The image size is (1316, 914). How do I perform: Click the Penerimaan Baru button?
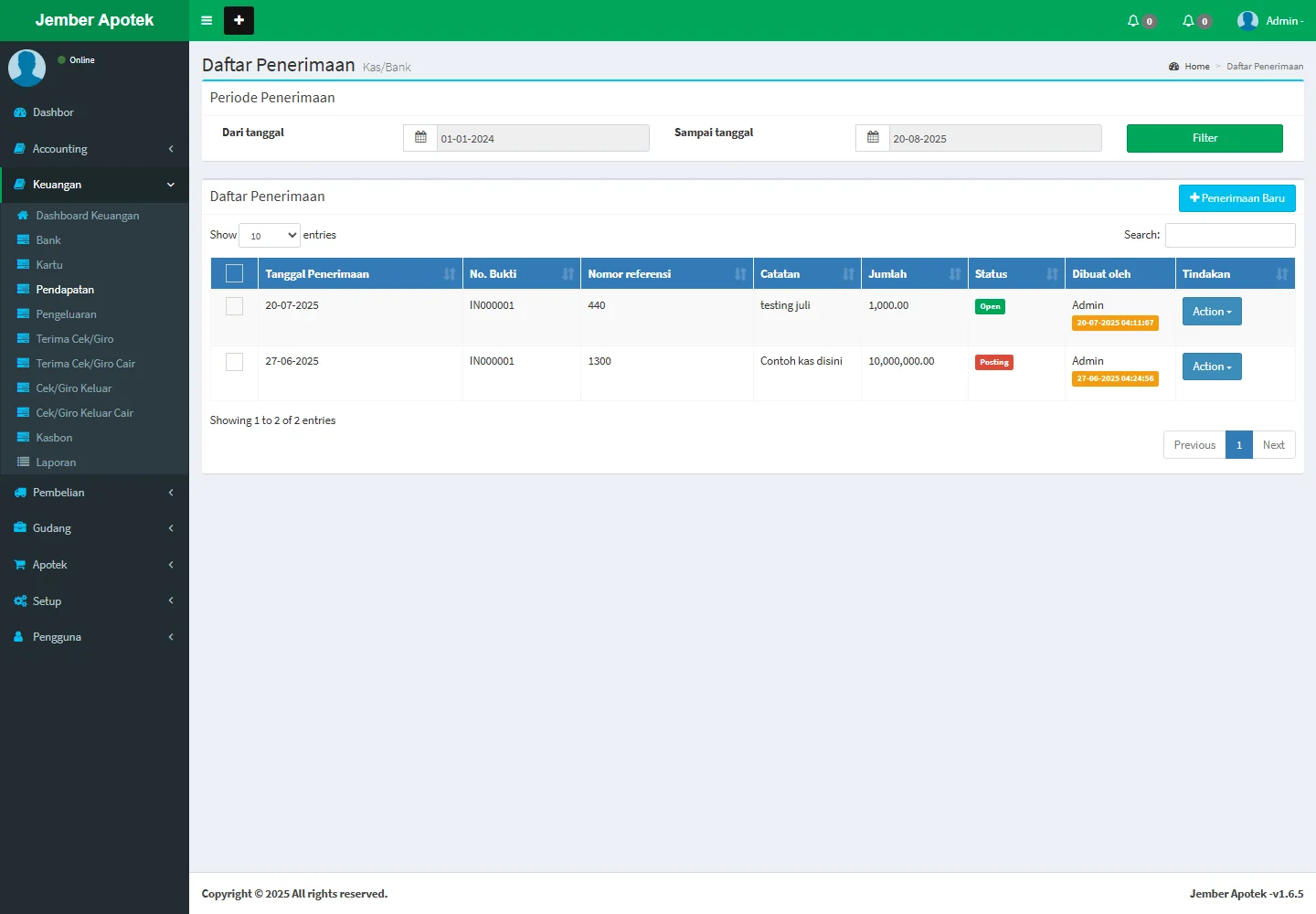[x=1236, y=198]
